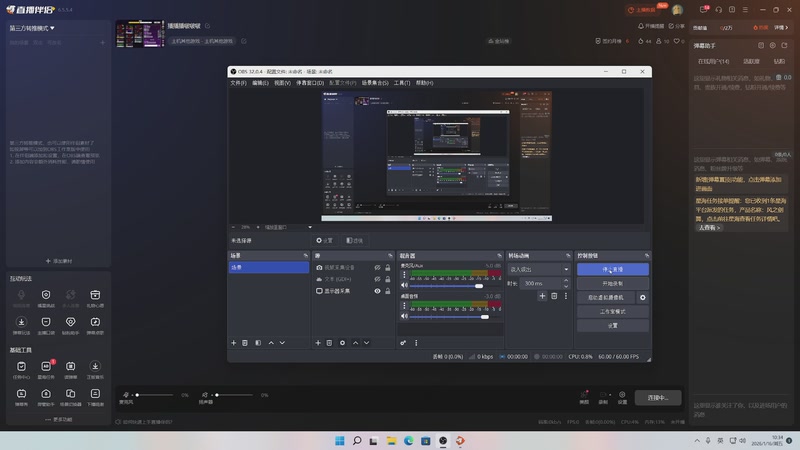Open gear settings icon in bottom stream bar
This screenshot has height=450, width=800.
(622, 397)
